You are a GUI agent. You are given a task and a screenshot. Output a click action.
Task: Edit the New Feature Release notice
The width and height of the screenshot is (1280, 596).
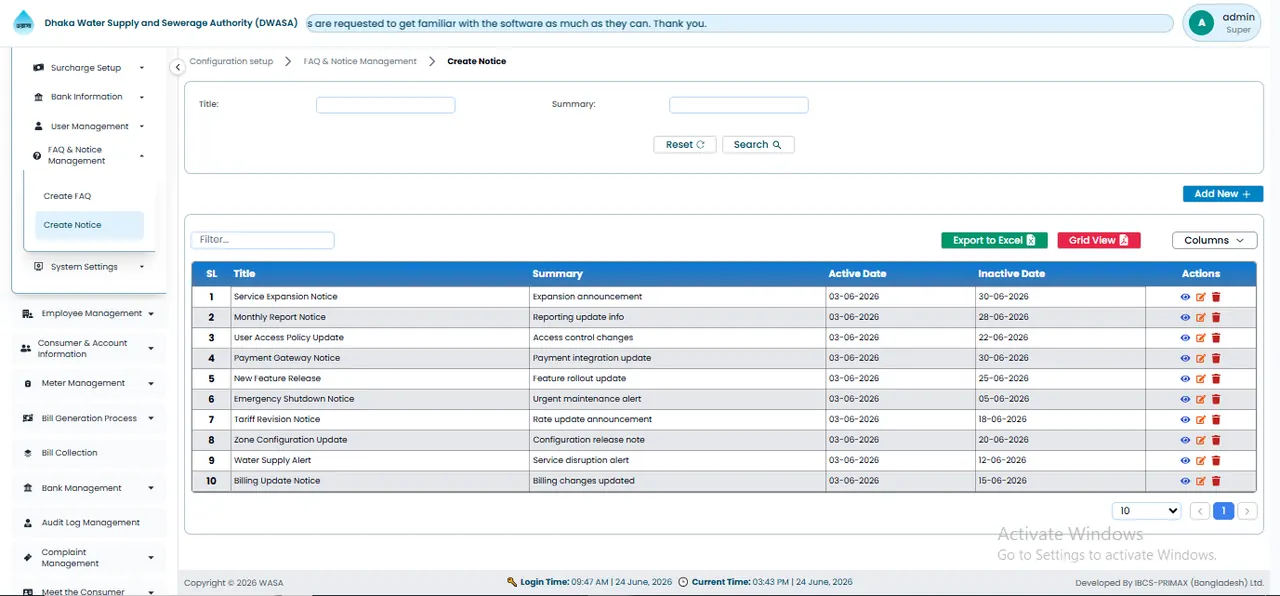pyautogui.click(x=1201, y=379)
